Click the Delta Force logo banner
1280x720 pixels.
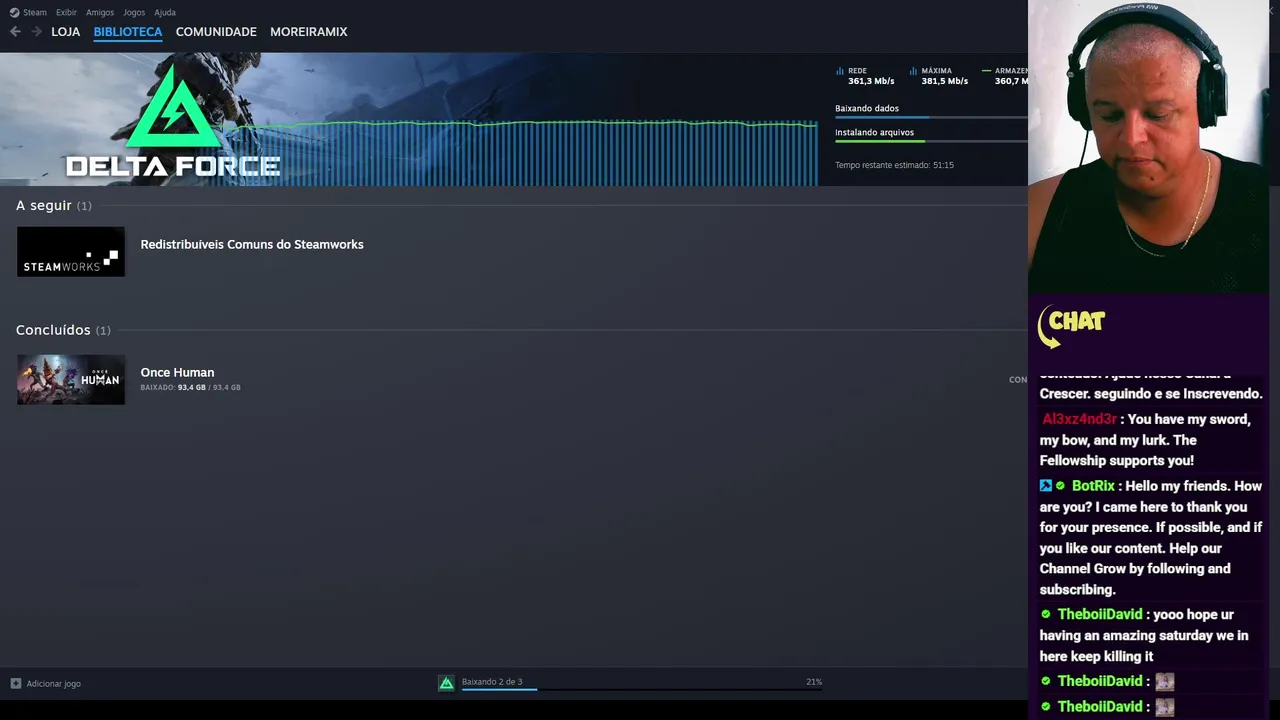click(173, 122)
